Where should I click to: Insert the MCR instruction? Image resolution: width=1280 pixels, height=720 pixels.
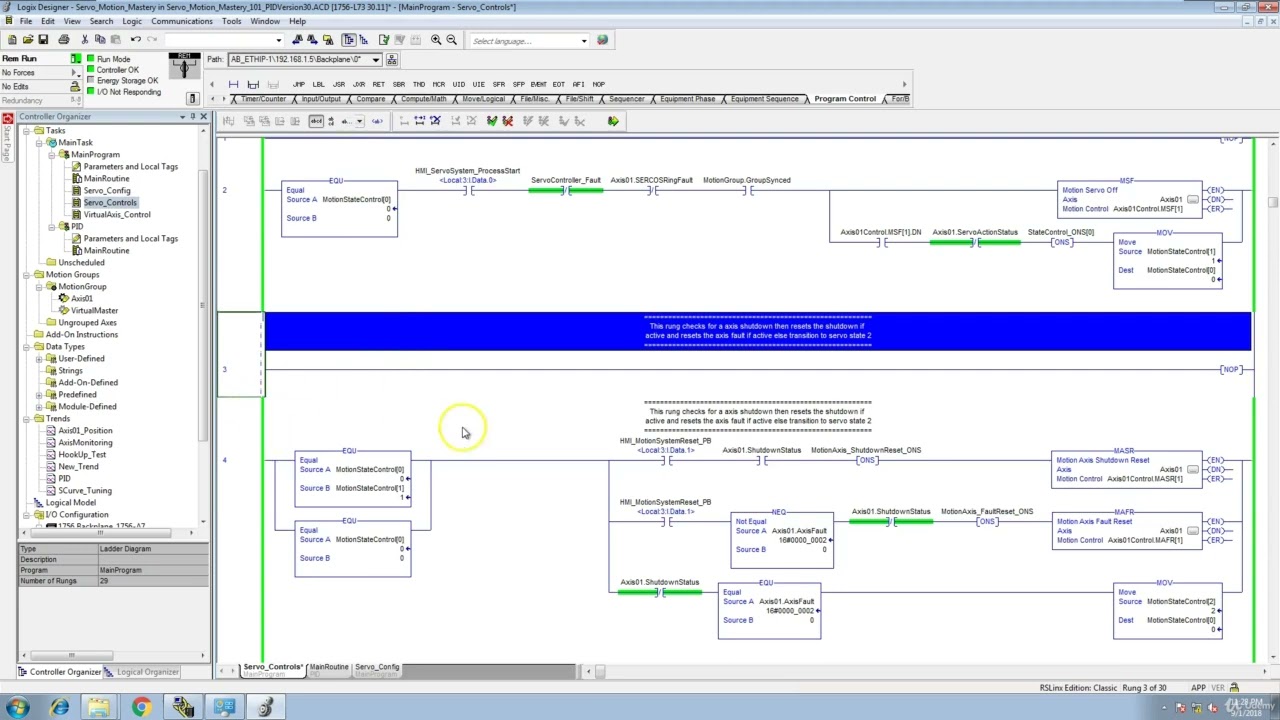[x=438, y=84]
